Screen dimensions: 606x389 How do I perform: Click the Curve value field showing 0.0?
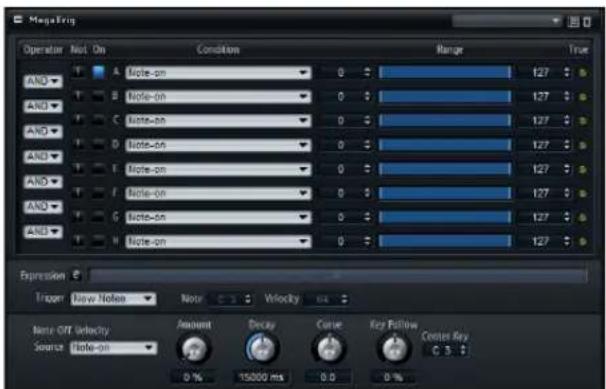pos(328,377)
